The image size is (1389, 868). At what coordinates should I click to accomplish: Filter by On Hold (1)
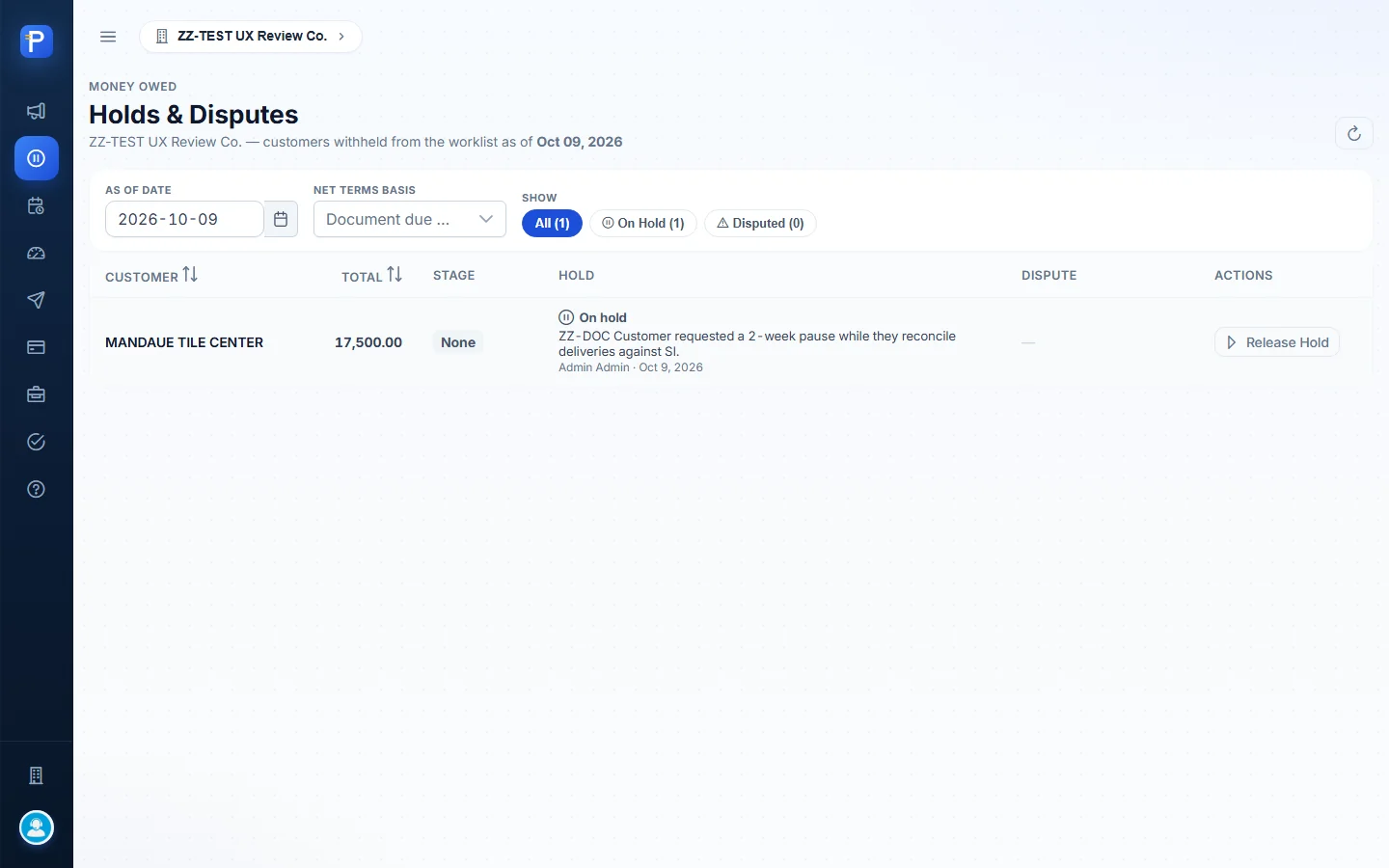coord(643,223)
